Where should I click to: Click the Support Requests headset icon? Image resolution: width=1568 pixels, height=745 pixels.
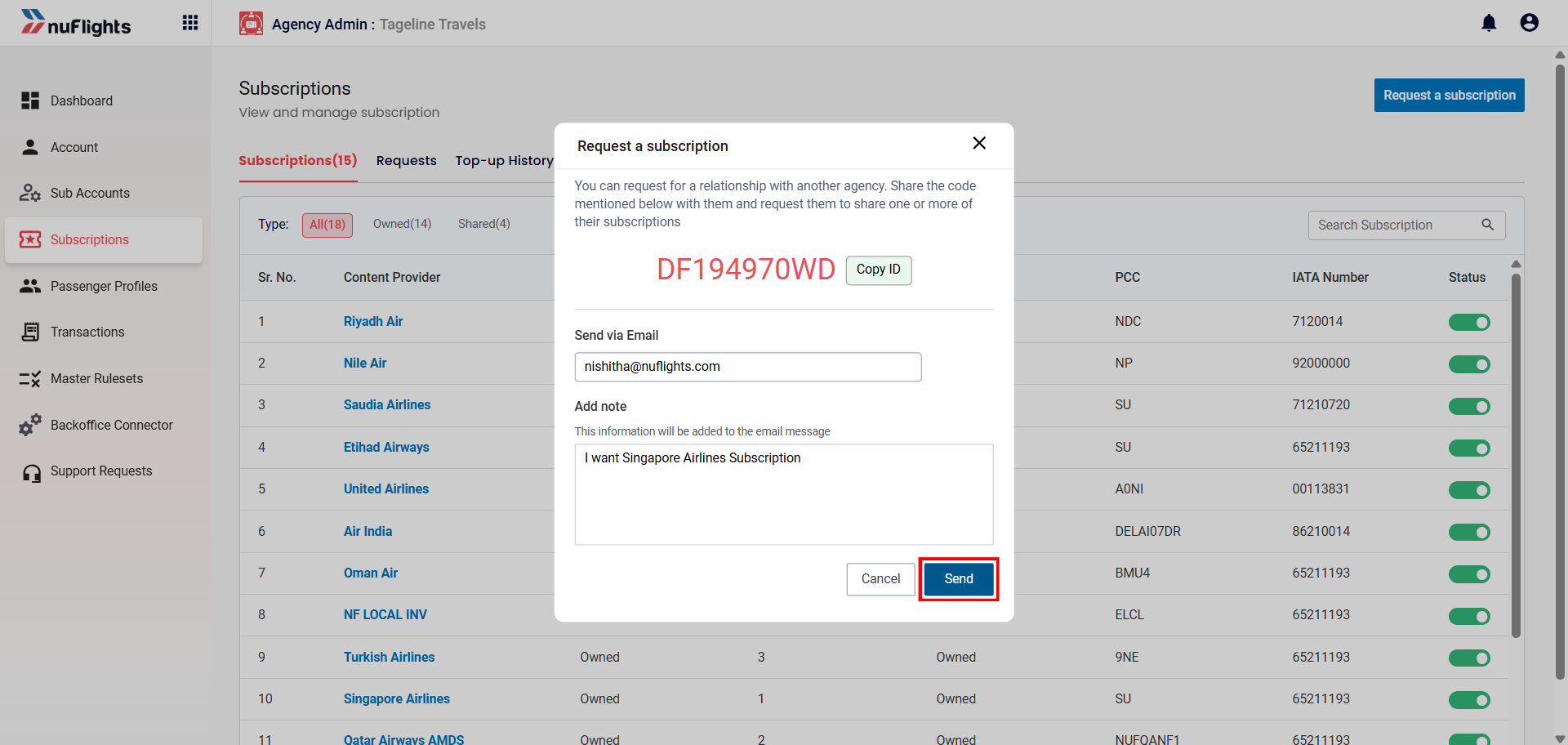point(32,473)
